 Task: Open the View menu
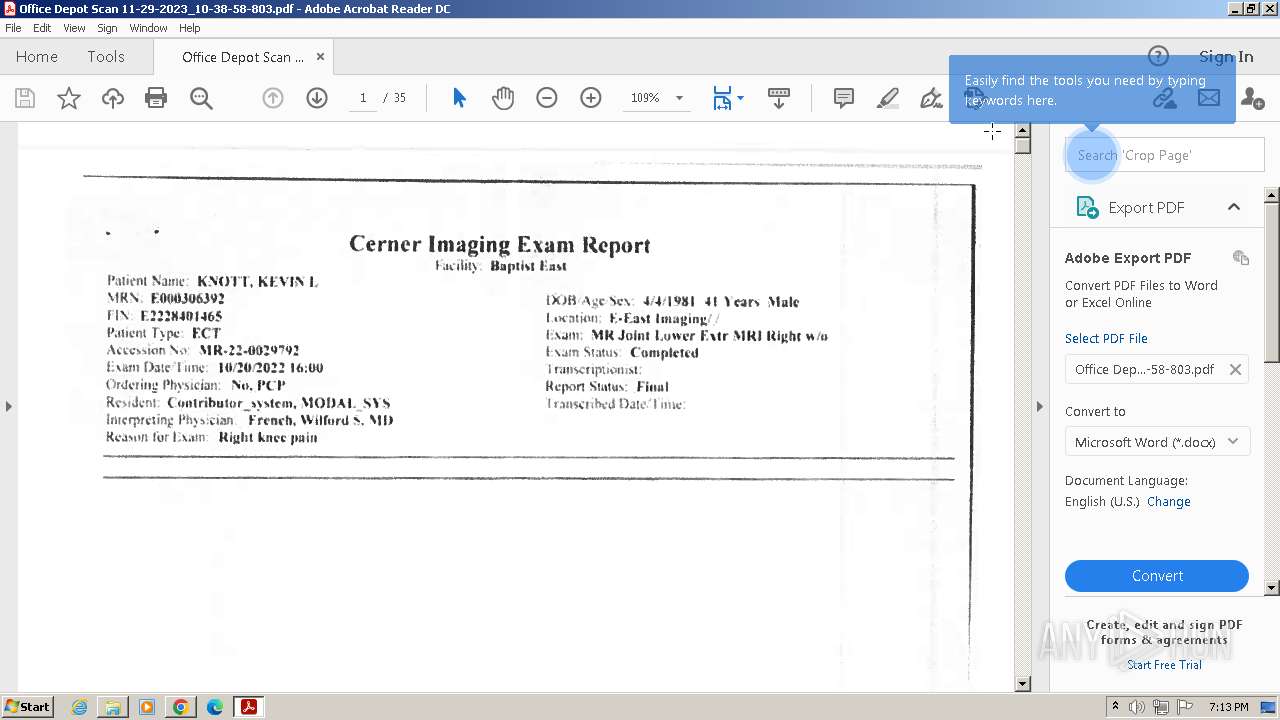[x=75, y=28]
